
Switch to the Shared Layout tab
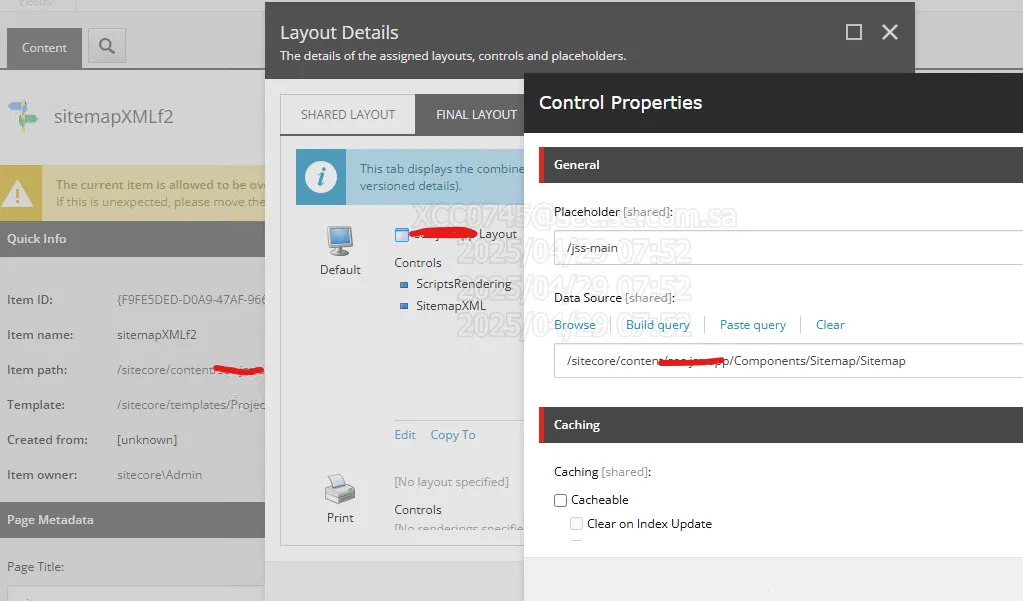tap(347, 114)
